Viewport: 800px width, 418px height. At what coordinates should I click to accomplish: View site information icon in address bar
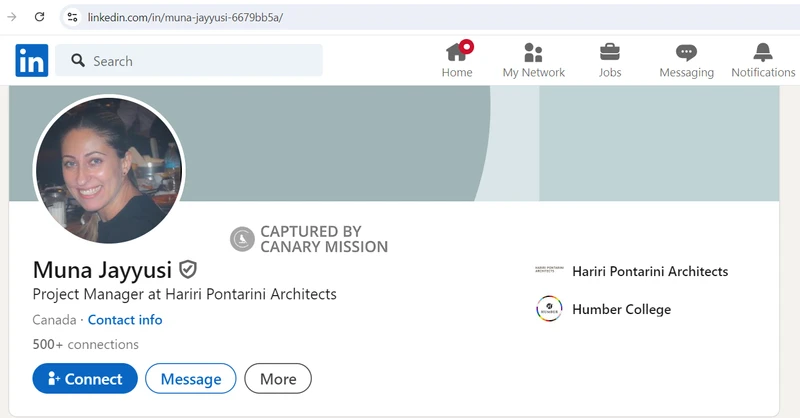tap(72, 17)
